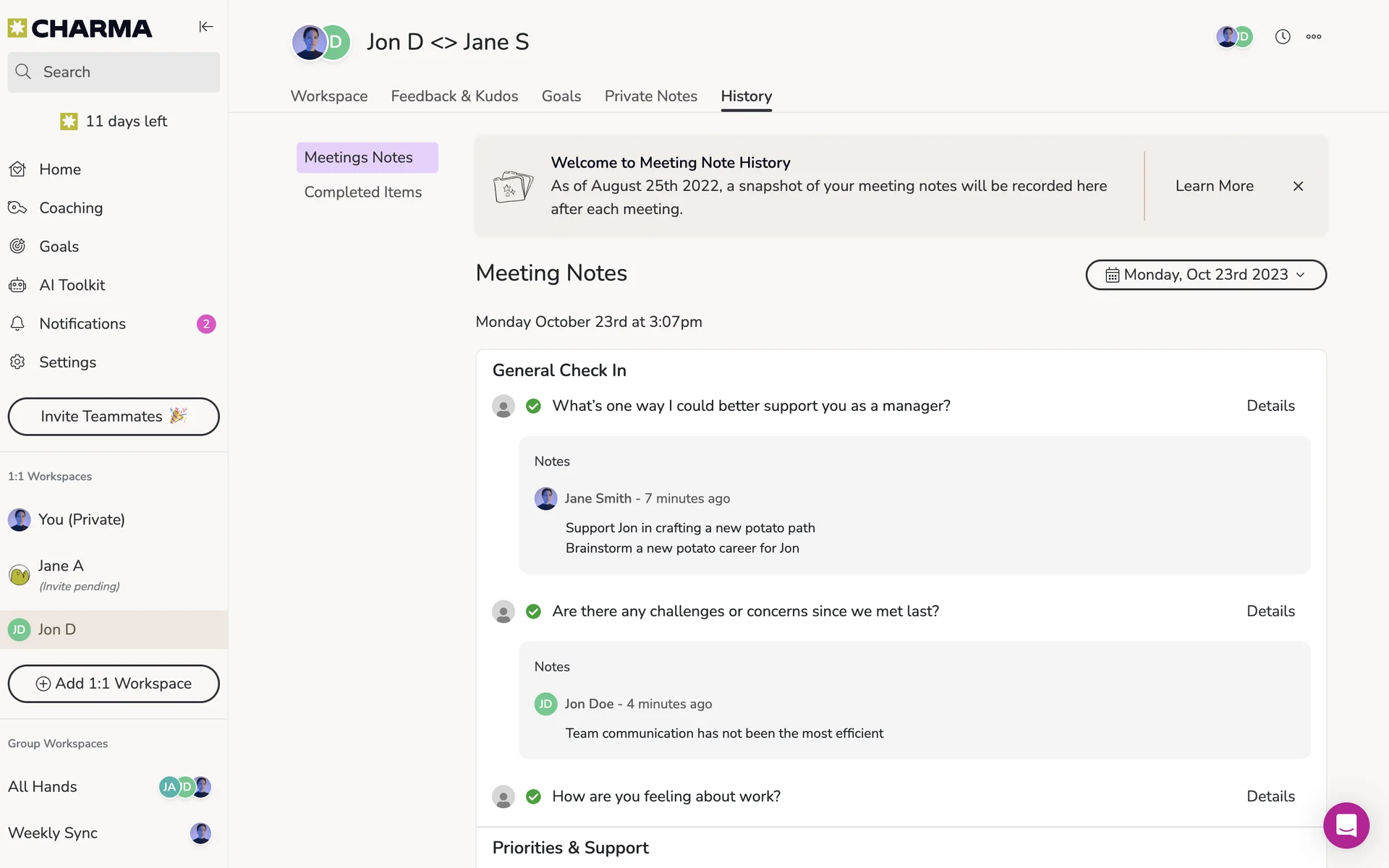Screen dimensions: 1389x868
Task: Toggle checkmark on feeling about work question
Action: click(533, 797)
